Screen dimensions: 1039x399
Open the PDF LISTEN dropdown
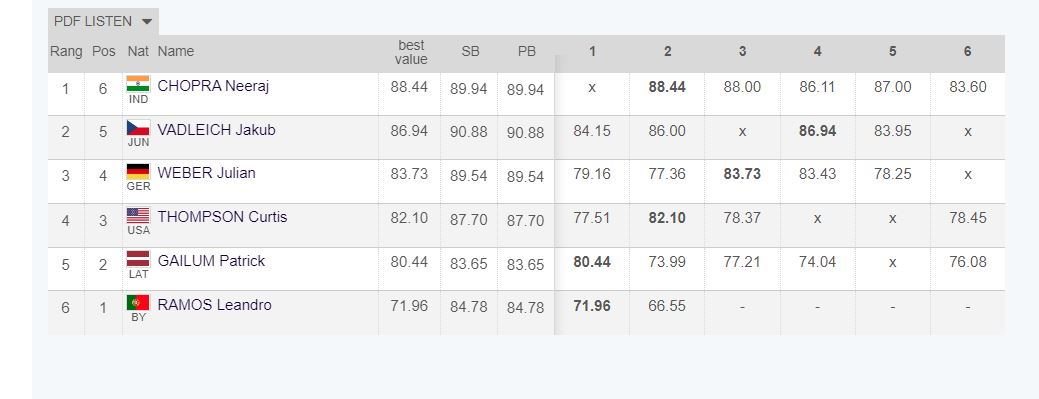click(x=103, y=21)
